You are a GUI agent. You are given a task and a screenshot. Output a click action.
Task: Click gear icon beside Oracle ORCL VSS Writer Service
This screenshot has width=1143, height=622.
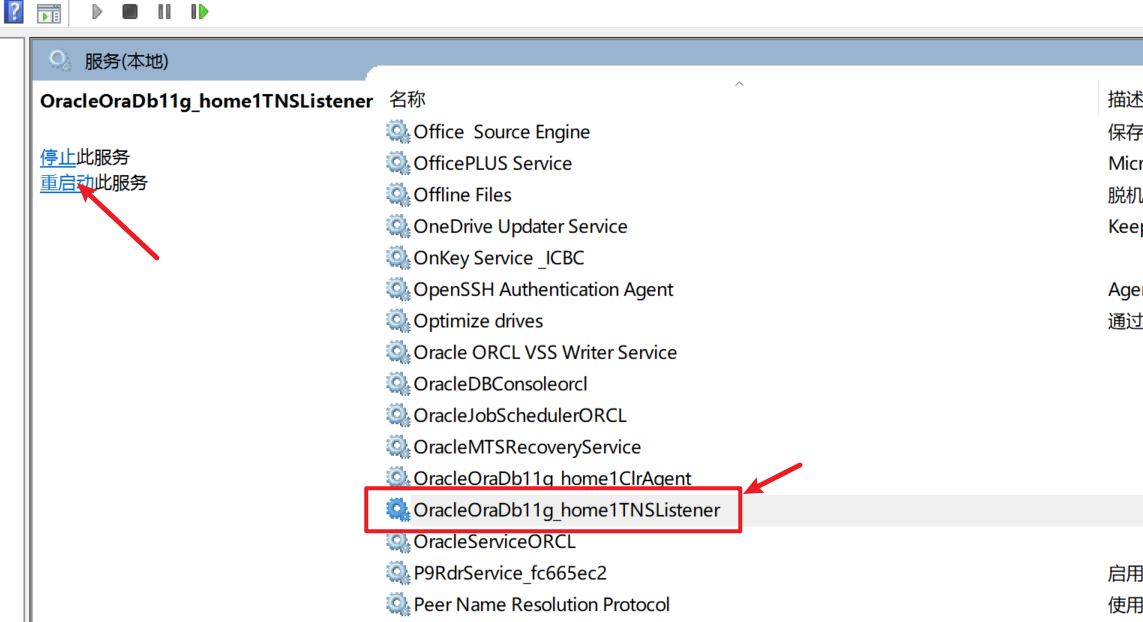pyautogui.click(x=397, y=352)
